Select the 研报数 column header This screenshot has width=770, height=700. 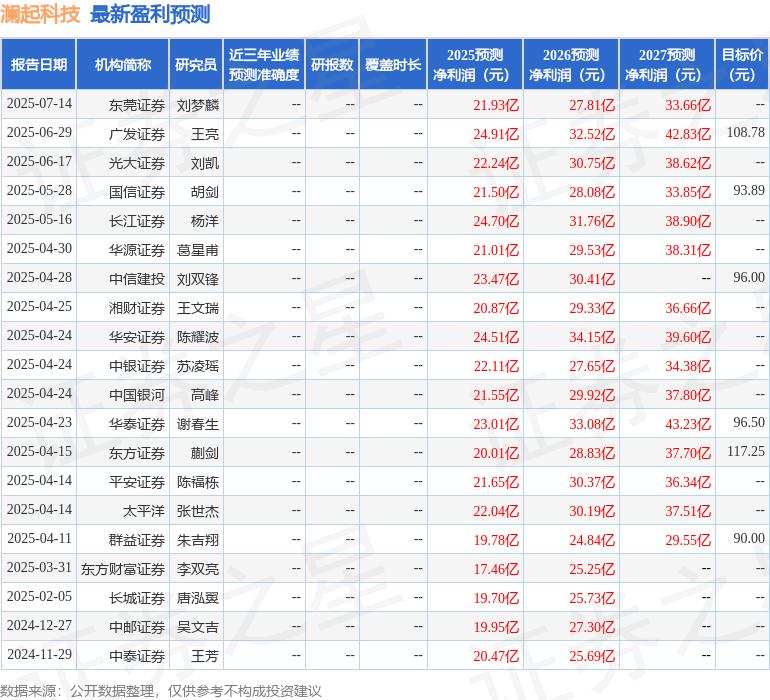click(332, 65)
